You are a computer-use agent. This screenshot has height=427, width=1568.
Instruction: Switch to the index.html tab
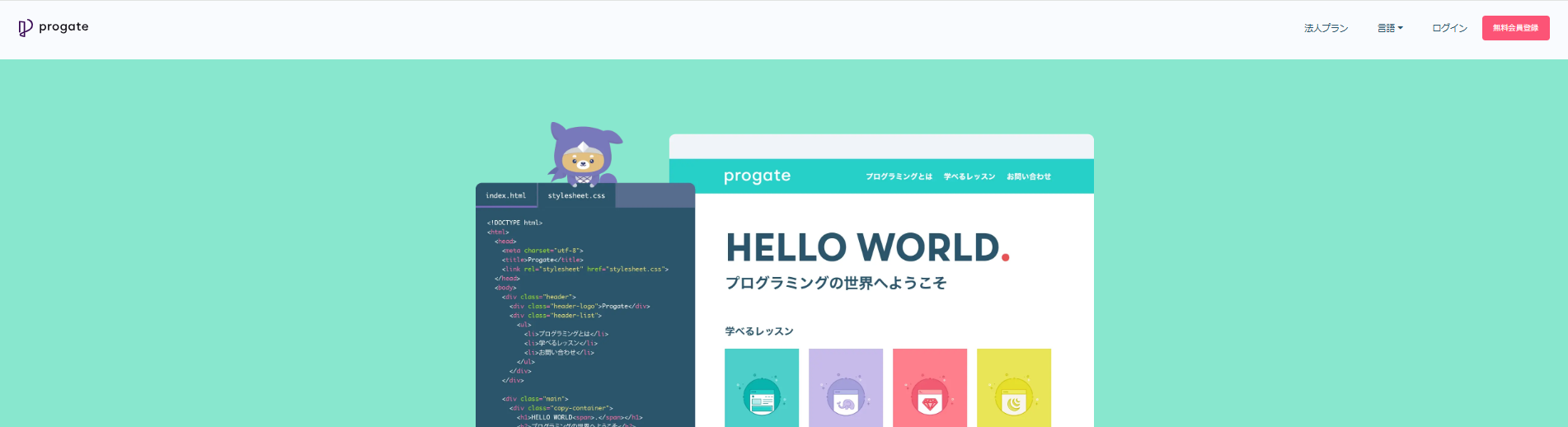[x=505, y=195]
